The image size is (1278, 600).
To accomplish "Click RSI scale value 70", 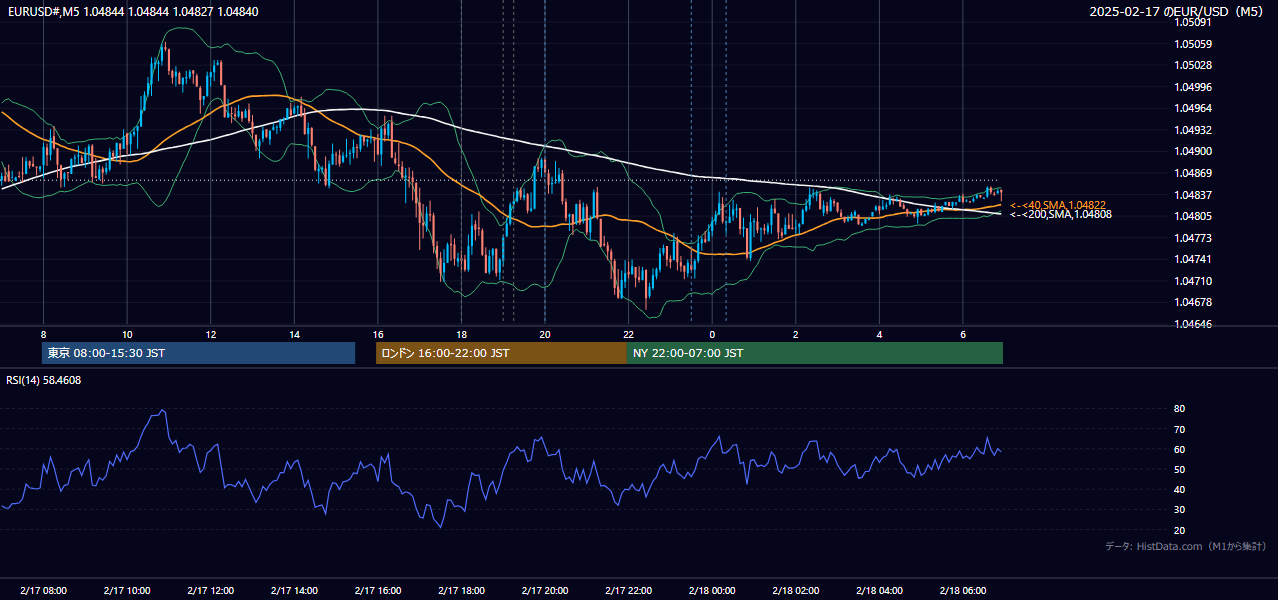I will coord(1180,429).
